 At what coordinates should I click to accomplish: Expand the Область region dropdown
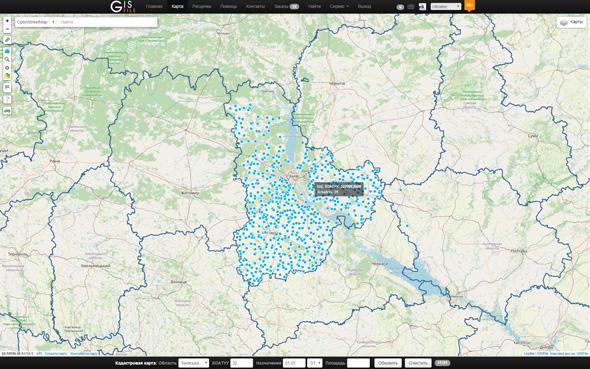[x=194, y=363]
